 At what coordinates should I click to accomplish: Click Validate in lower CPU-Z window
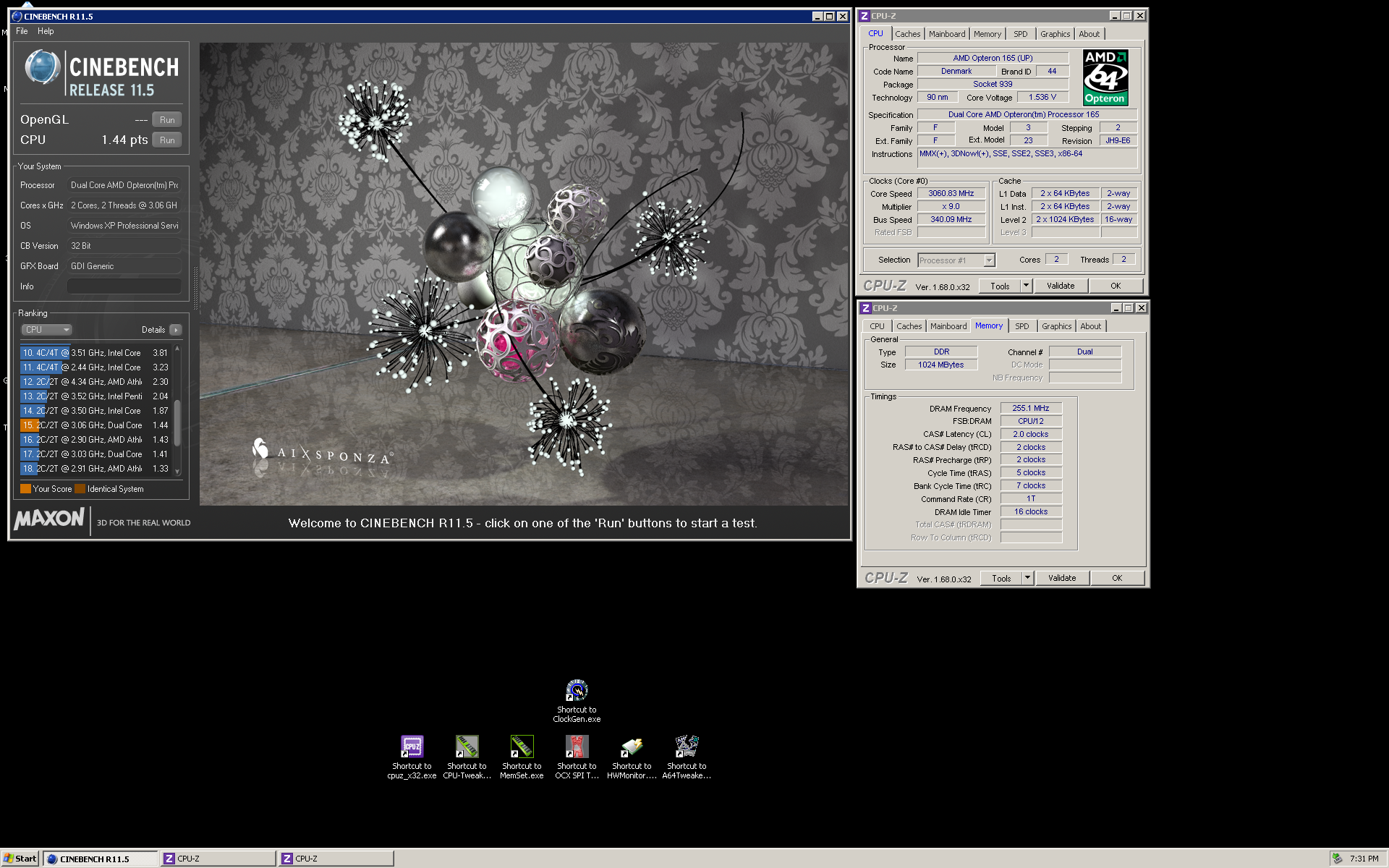point(1062,579)
